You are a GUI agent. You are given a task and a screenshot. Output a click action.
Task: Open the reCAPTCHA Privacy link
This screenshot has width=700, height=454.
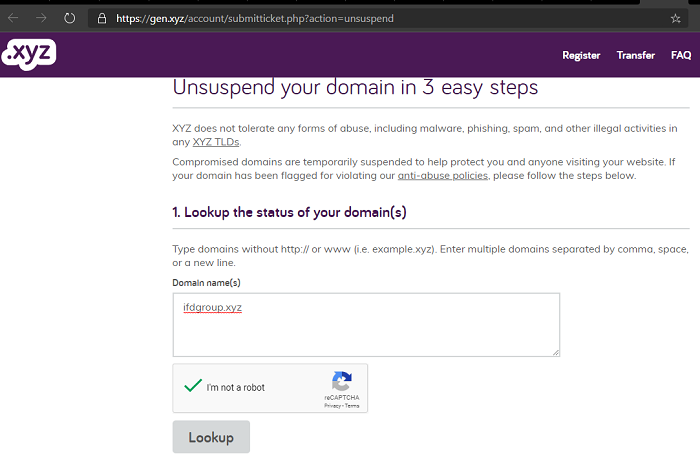point(332,406)
